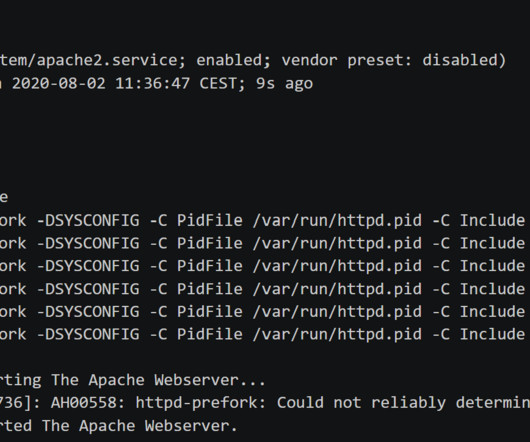Screen dimensions: 530x442
Task: Click PidFile in the last process line
Action: pyautogui.click(x=210, y=334)
